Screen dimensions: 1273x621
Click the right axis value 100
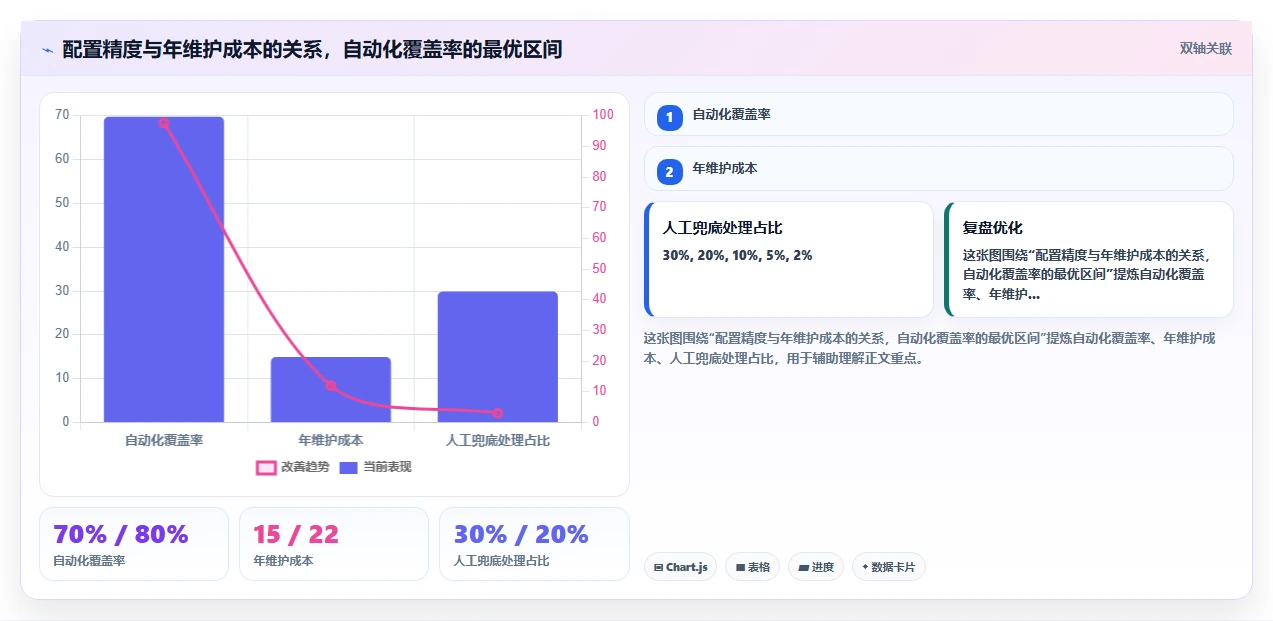coord(602,115)
